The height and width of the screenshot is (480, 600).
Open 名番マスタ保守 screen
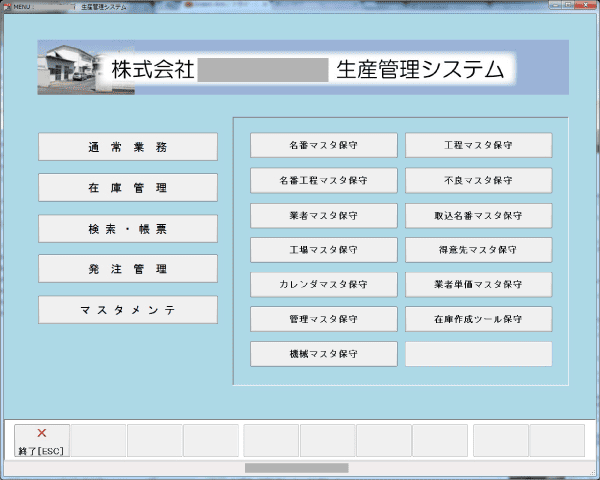(x=323, y=145)
